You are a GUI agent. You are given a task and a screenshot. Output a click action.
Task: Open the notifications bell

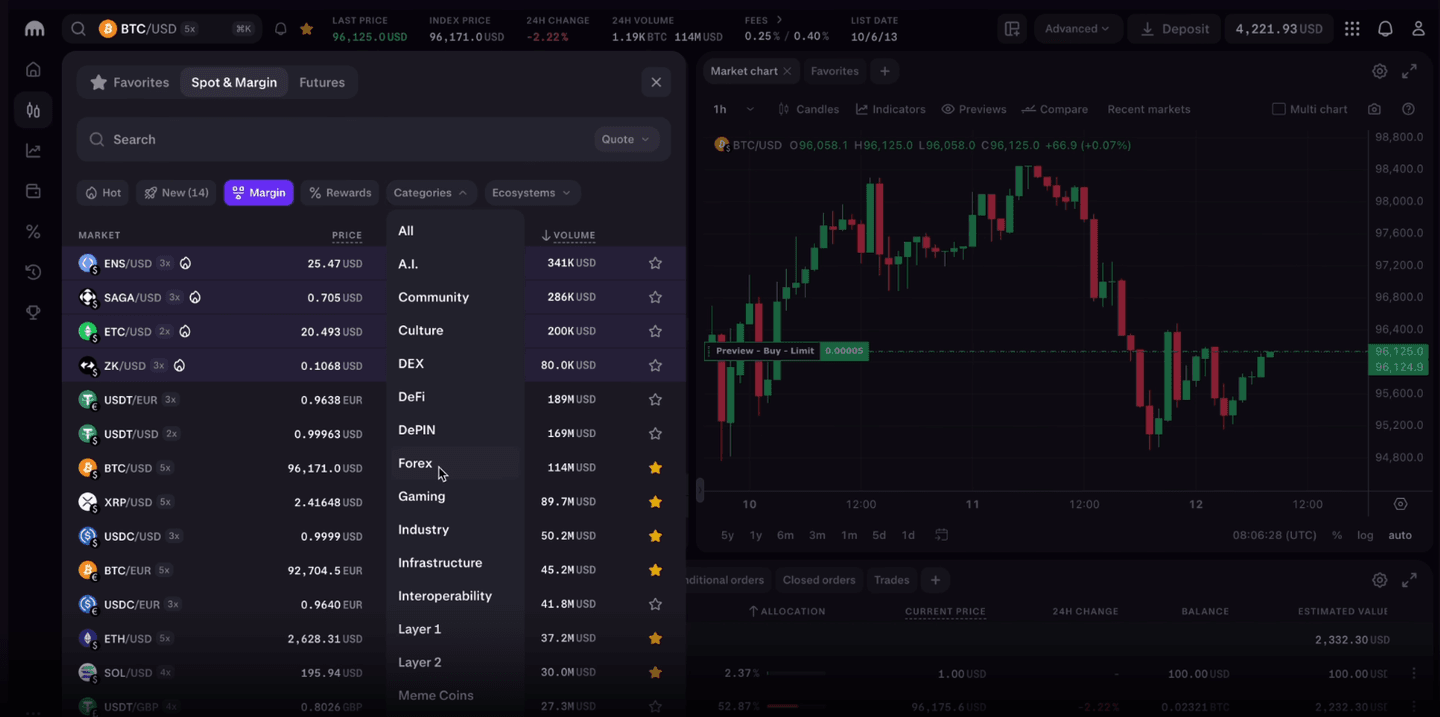(x=1386, y=28)
